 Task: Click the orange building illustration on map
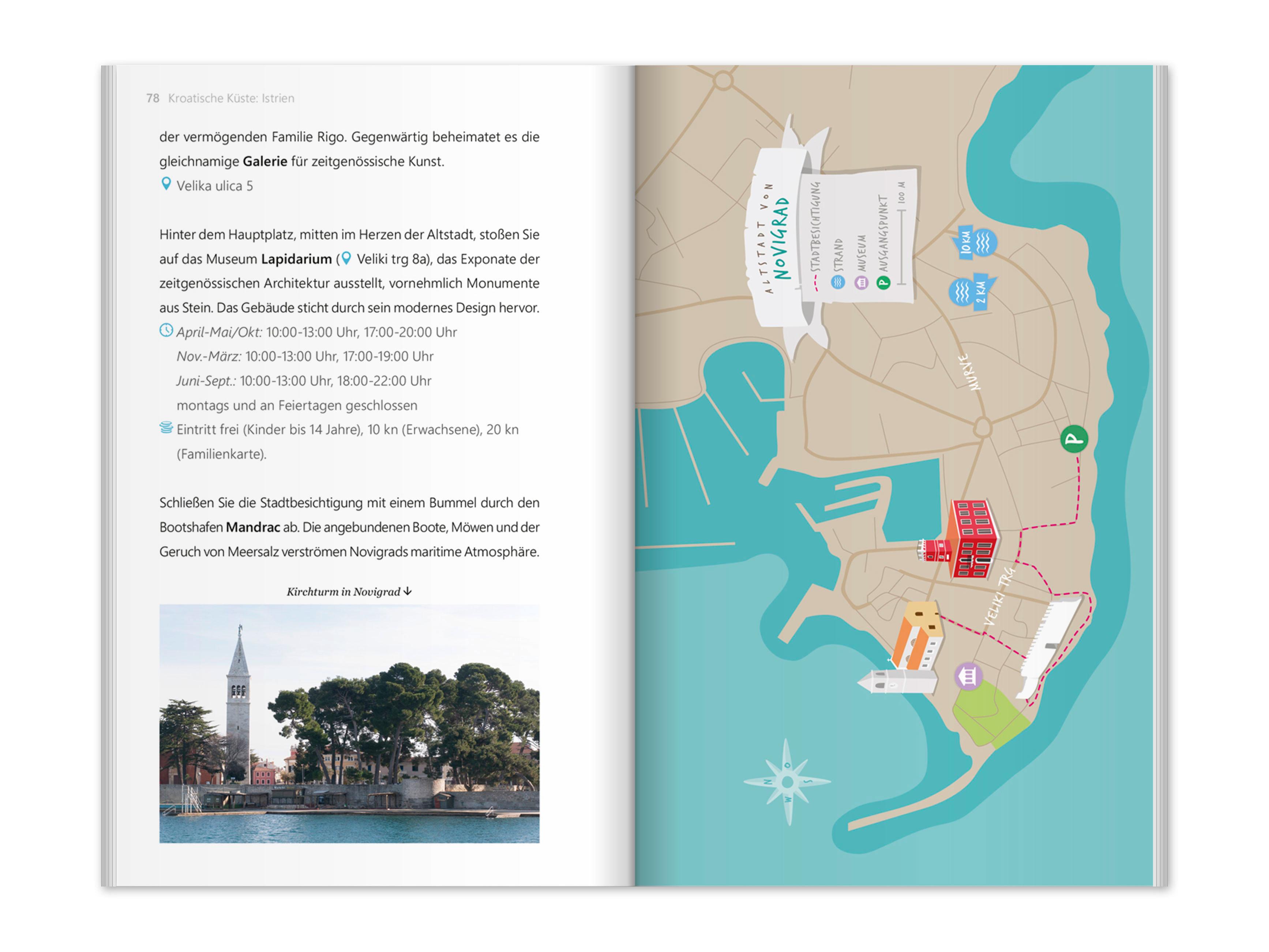click(919, 636)
